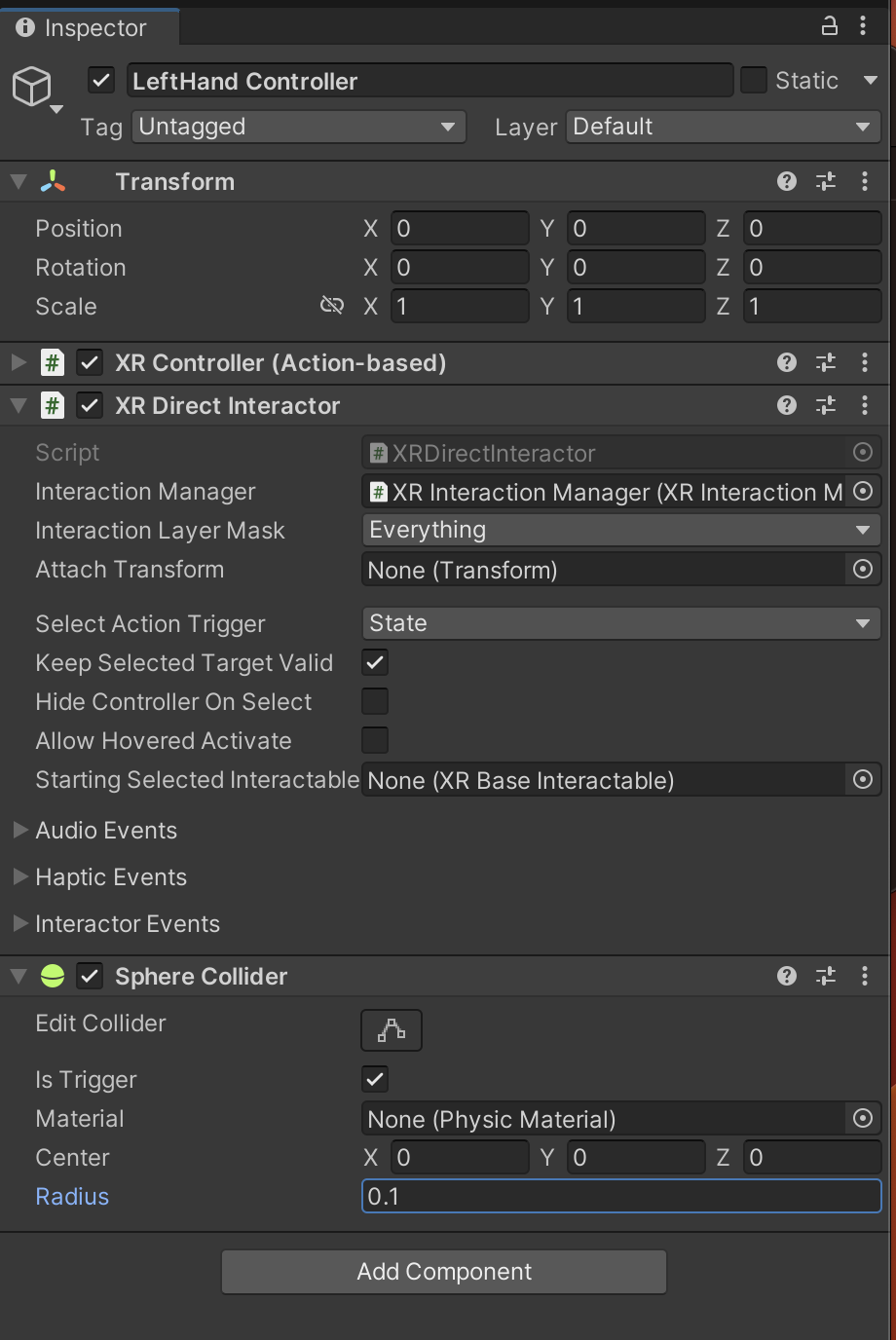The image size is (896, 1340).
Task: Click the Sphere Collider green icon
Action: click(x=53, y=976)
